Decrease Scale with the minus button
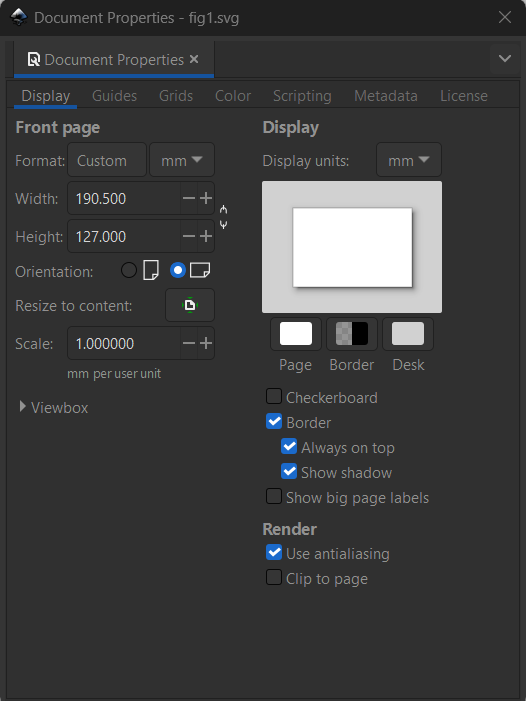526x701 pixels. (189, 343)
